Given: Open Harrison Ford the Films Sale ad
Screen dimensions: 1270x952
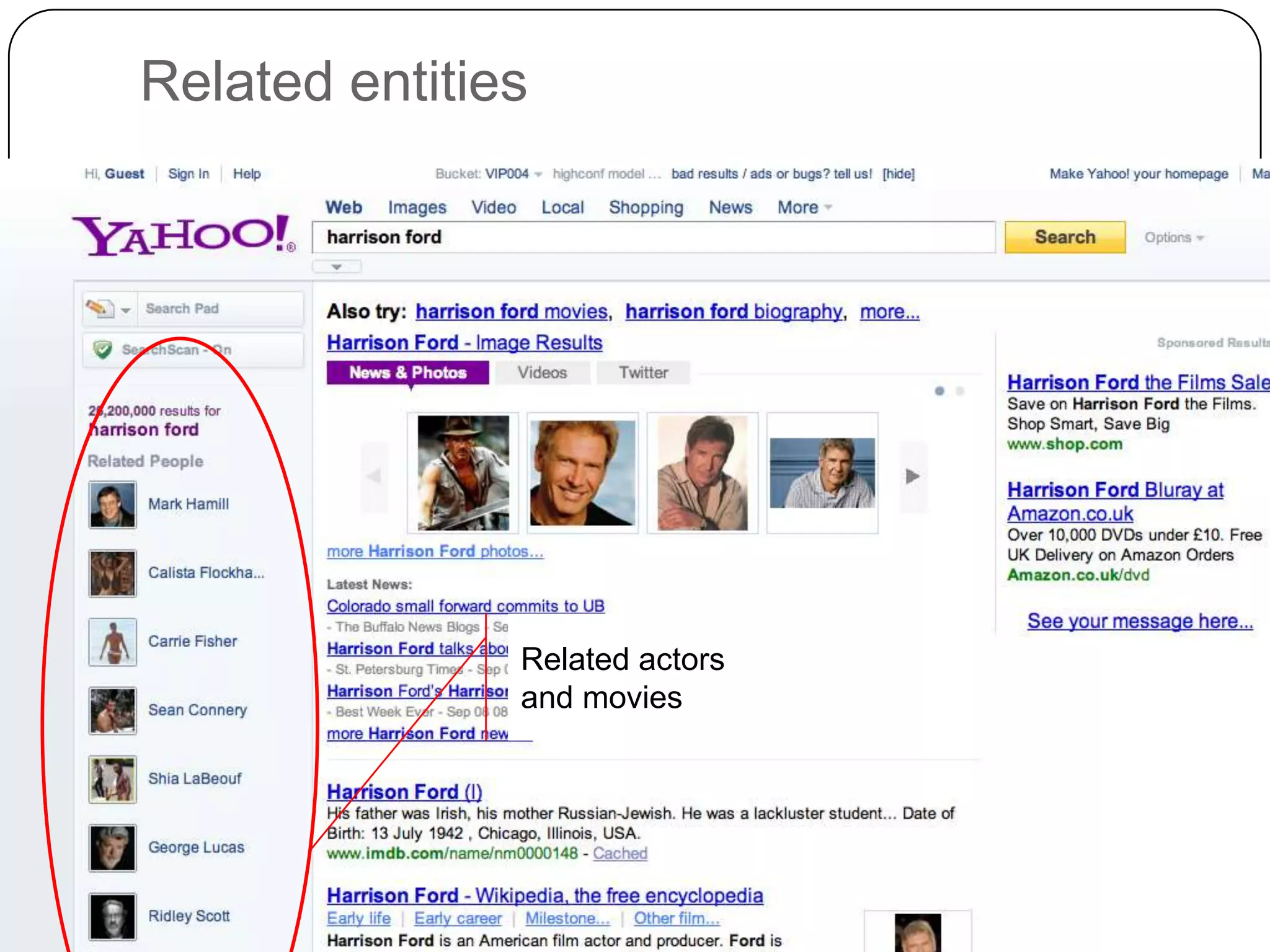Looking at the screenshot, I should (1138, 382).
